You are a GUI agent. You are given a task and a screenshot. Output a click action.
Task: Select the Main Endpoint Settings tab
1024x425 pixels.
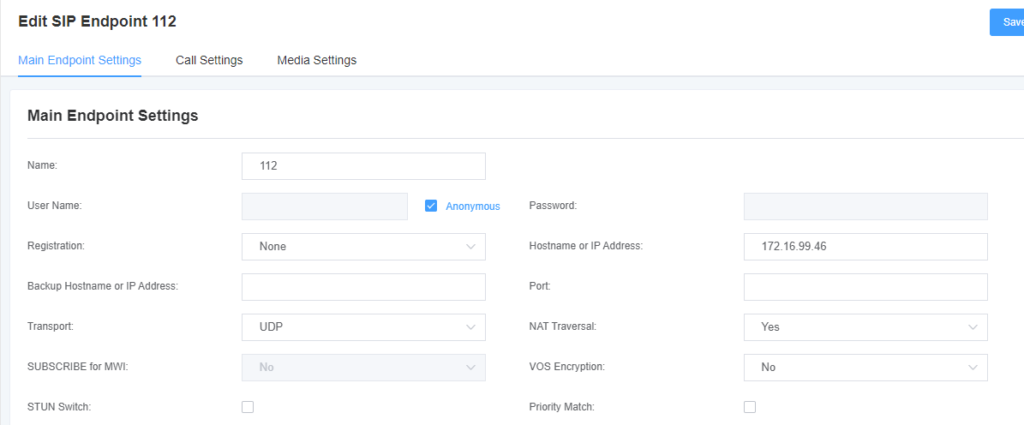80,60
